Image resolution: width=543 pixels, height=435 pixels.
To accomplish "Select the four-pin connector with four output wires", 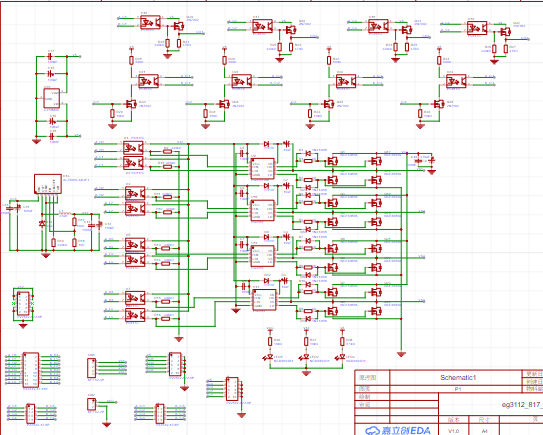I will coord(91,368).
